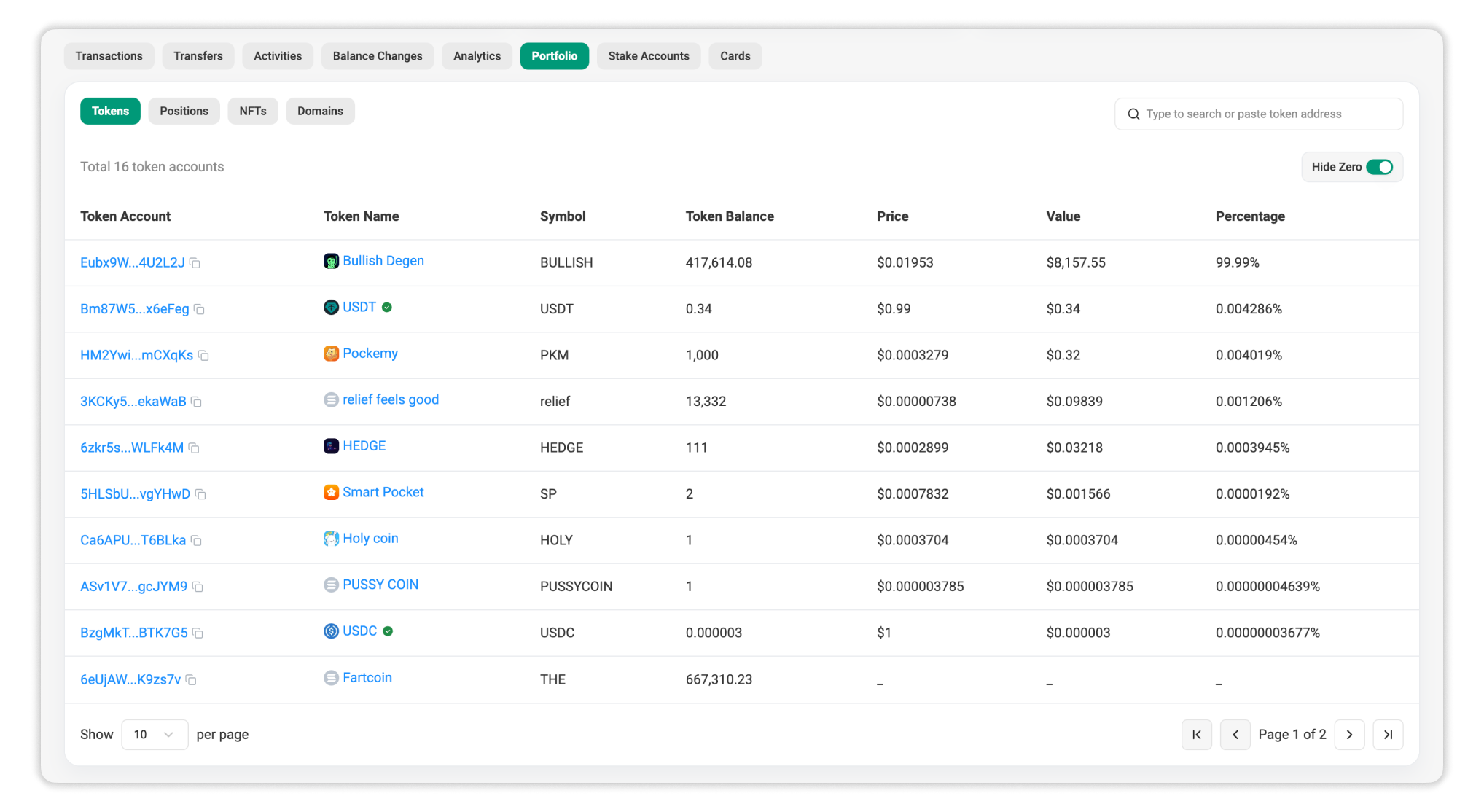This screenshot has height=812, width=1484.
Task: Open the per-page count dropdown
Action: 155,734
